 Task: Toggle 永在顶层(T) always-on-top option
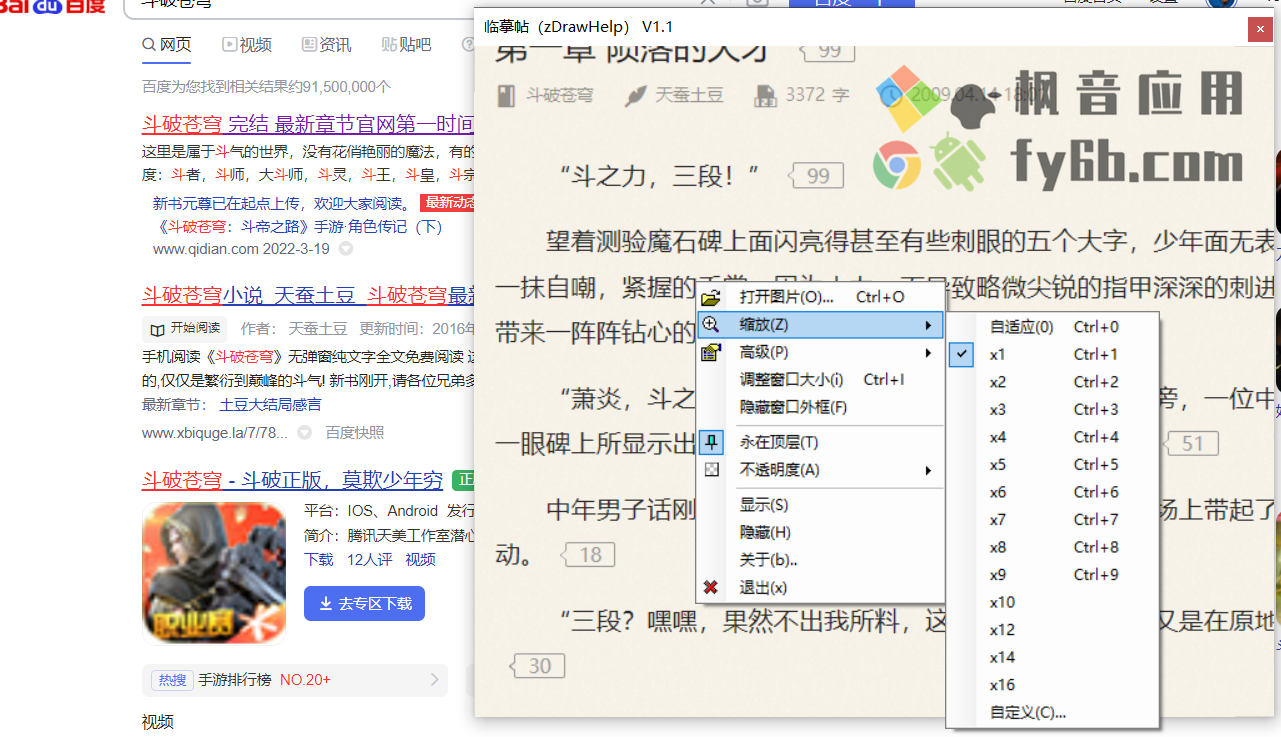point(820,442)
